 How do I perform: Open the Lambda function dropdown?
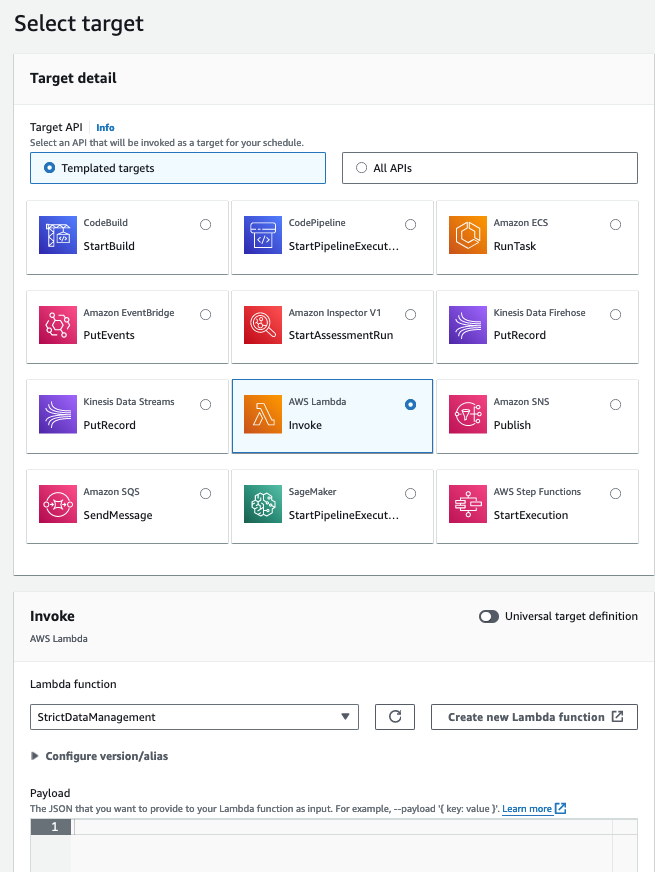tap(194, 717)
